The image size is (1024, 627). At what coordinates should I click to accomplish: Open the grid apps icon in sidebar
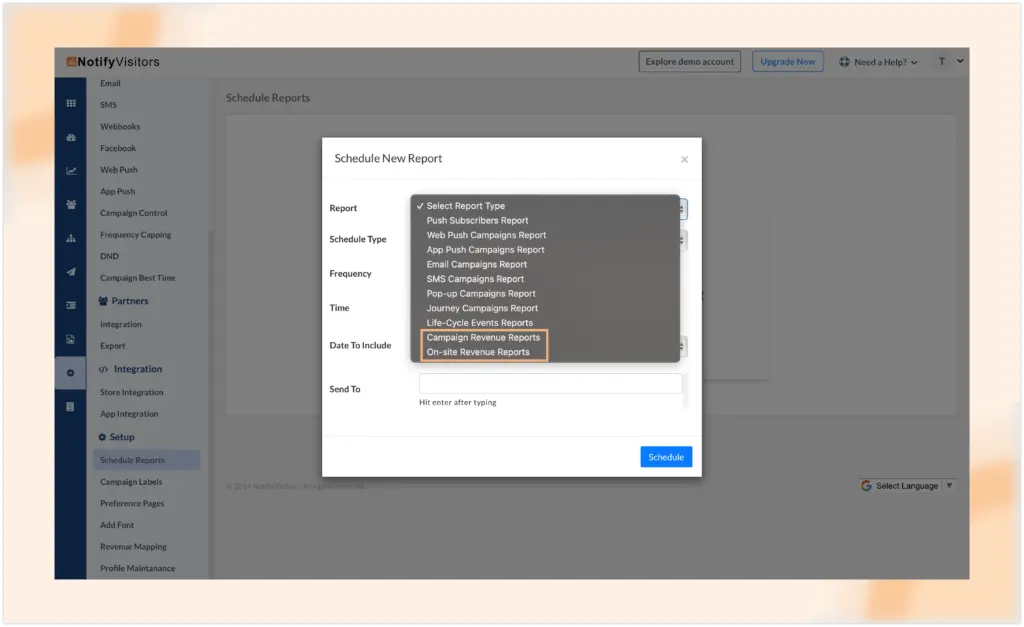pos(71,103)
